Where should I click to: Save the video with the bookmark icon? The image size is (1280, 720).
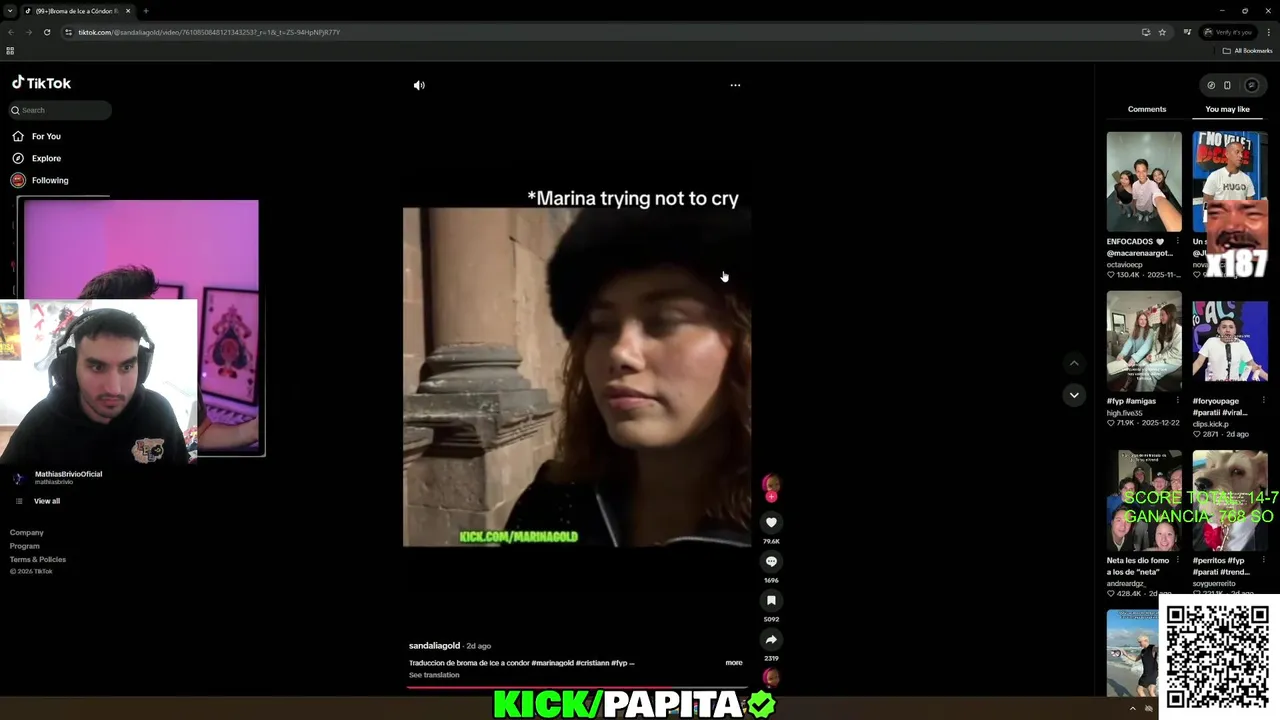pos(771,600)
